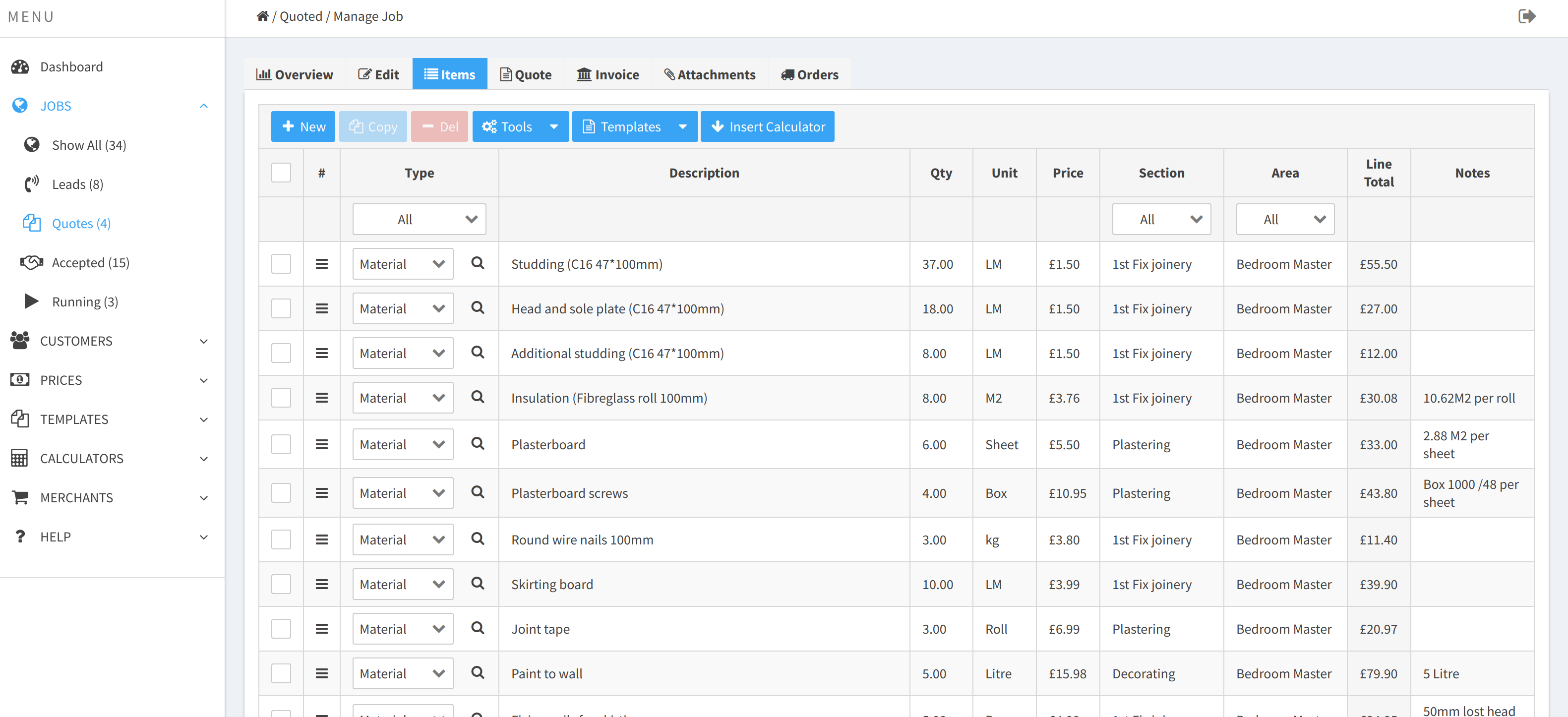This screenshot has width=1568, height=717.
Task: Click search icon beside Paint to wall
Action: coord(478,672)
